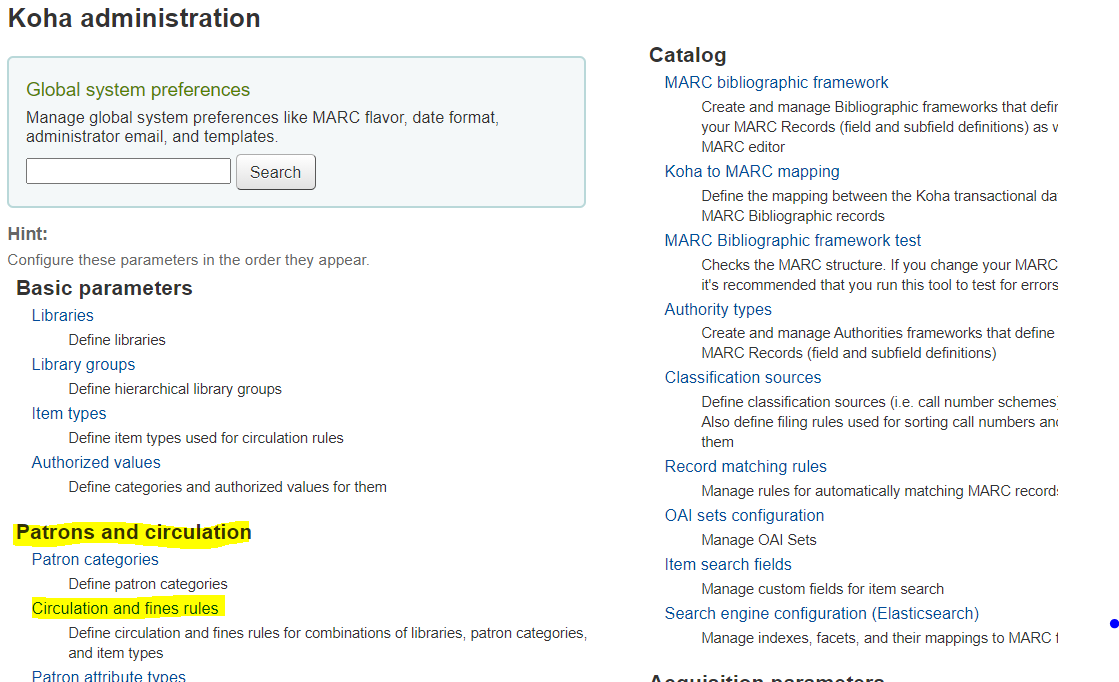Open Authorized values page
This screenshot has height=682, width=1119.
click(96, 462)
